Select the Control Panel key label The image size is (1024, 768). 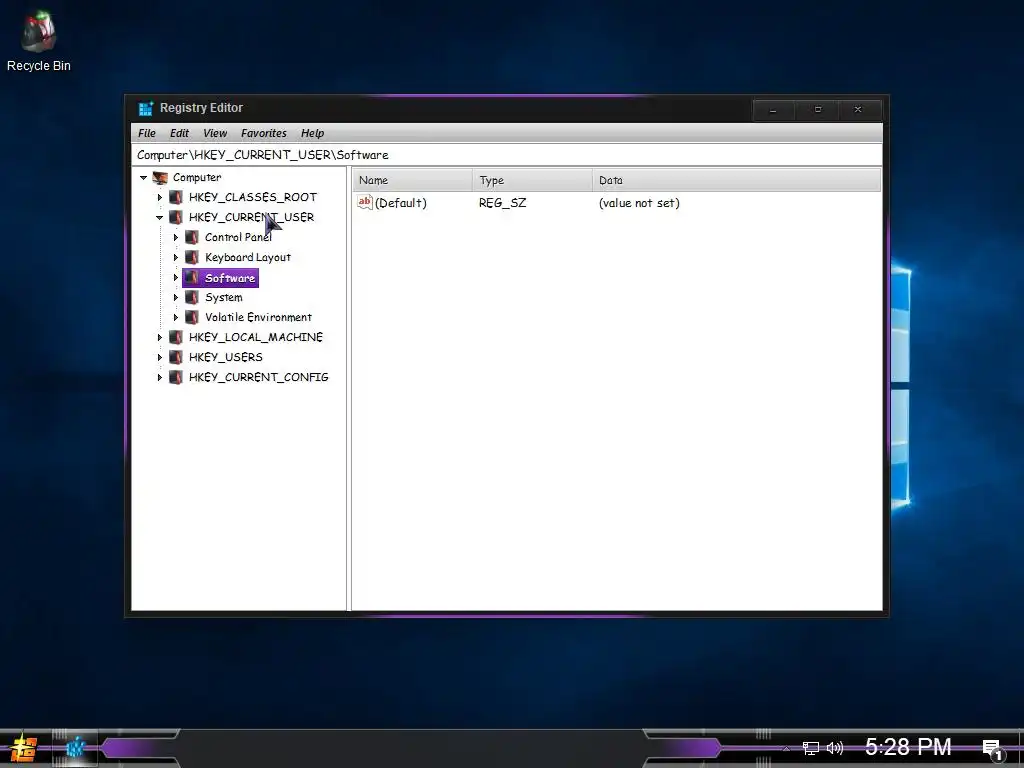tap(238, 237)
